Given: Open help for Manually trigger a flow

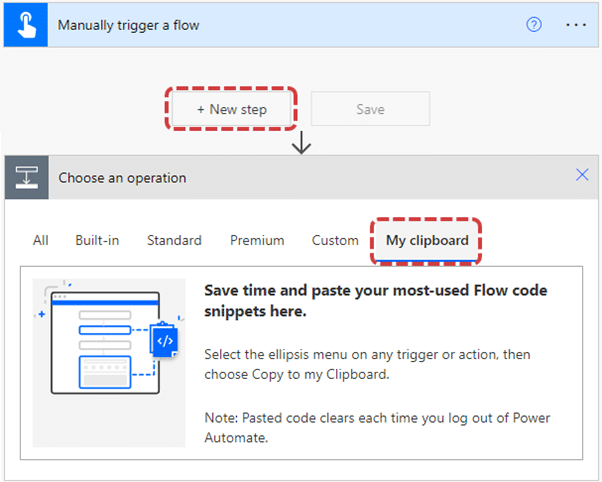Looking at the screenshot, I should coord(534,25).
